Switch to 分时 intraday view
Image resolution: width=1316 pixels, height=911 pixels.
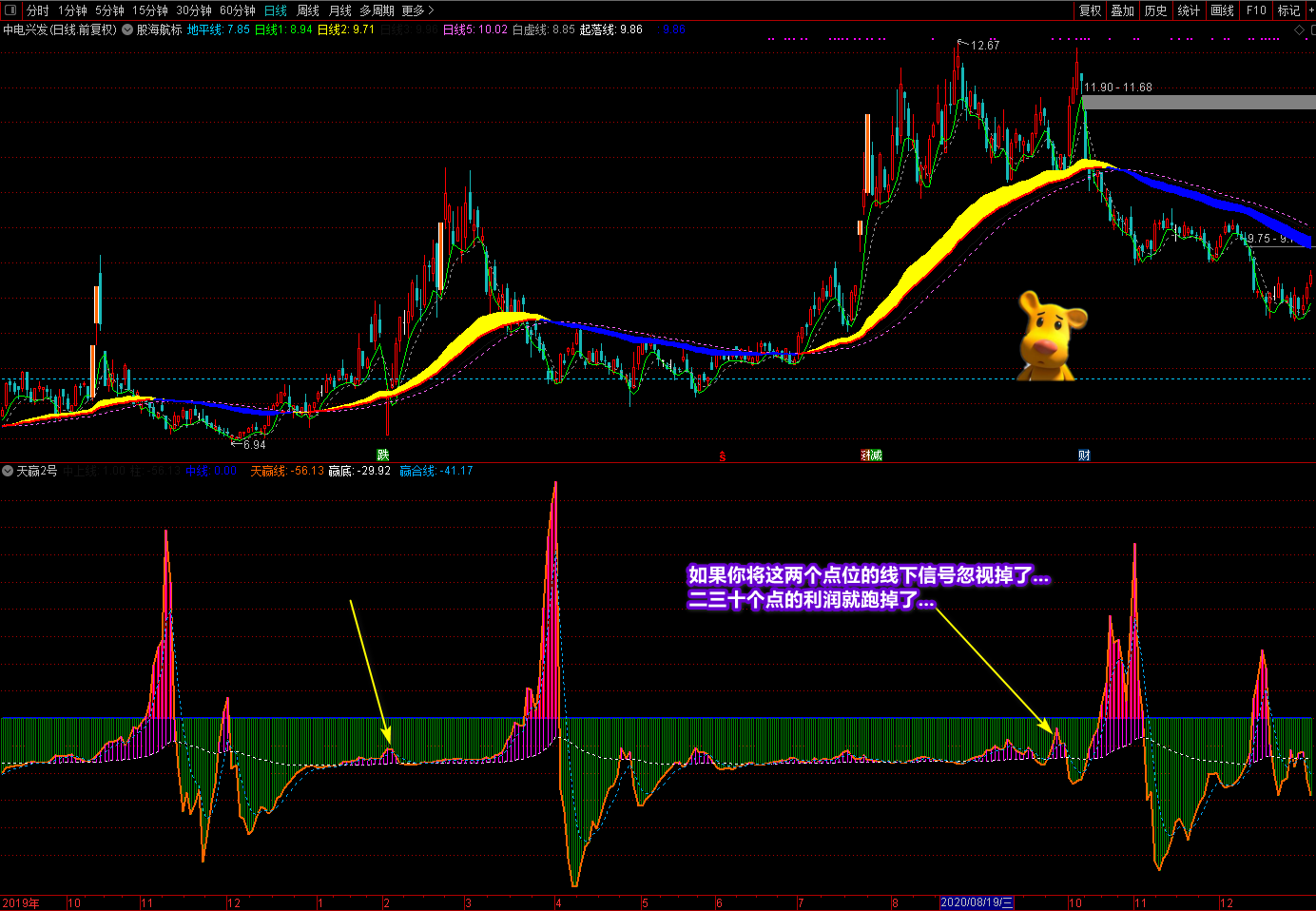coord(37,10)
